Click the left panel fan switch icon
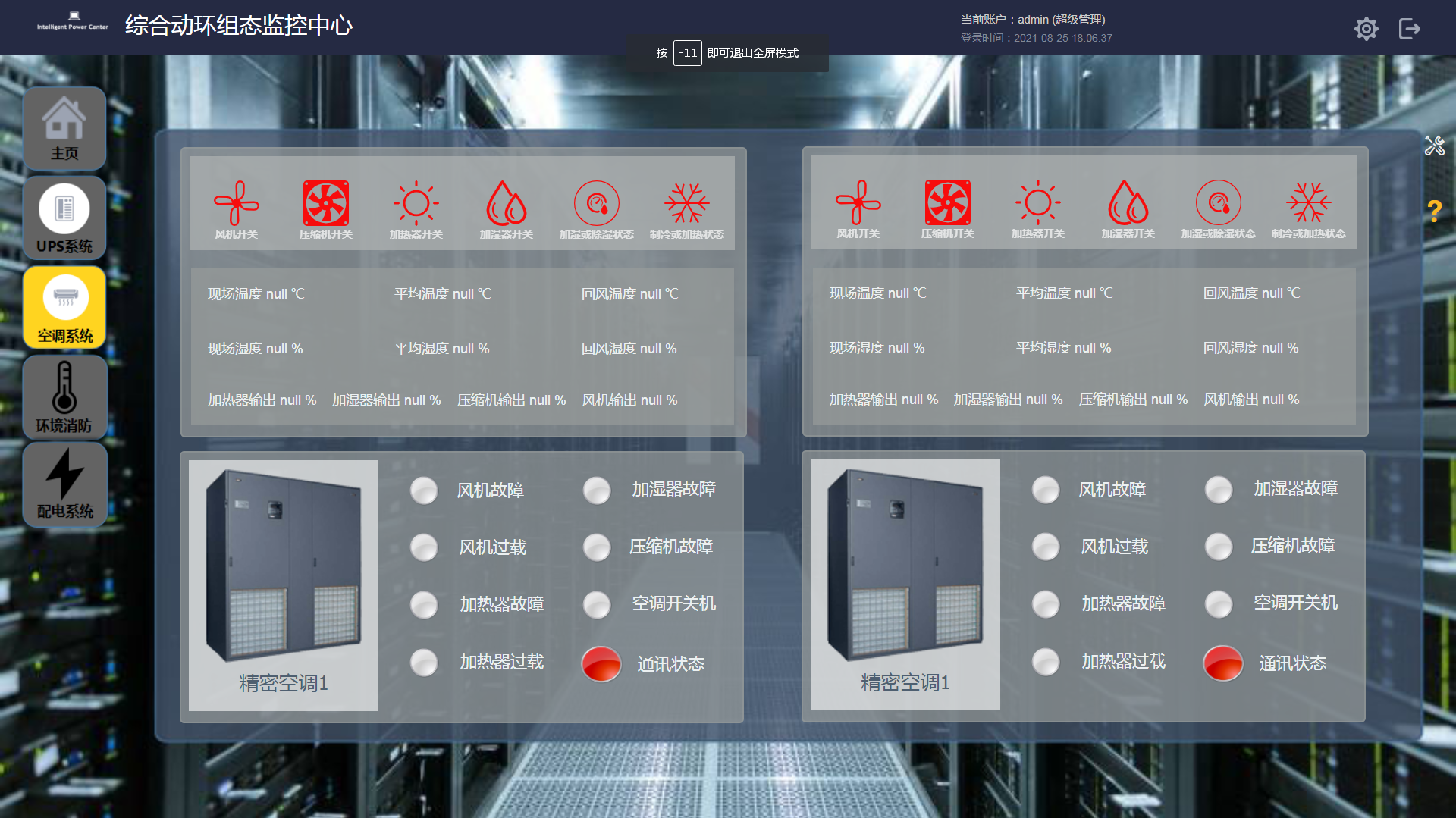The image size is (1456, 818). pyautogui.click(x=236, y=203)
